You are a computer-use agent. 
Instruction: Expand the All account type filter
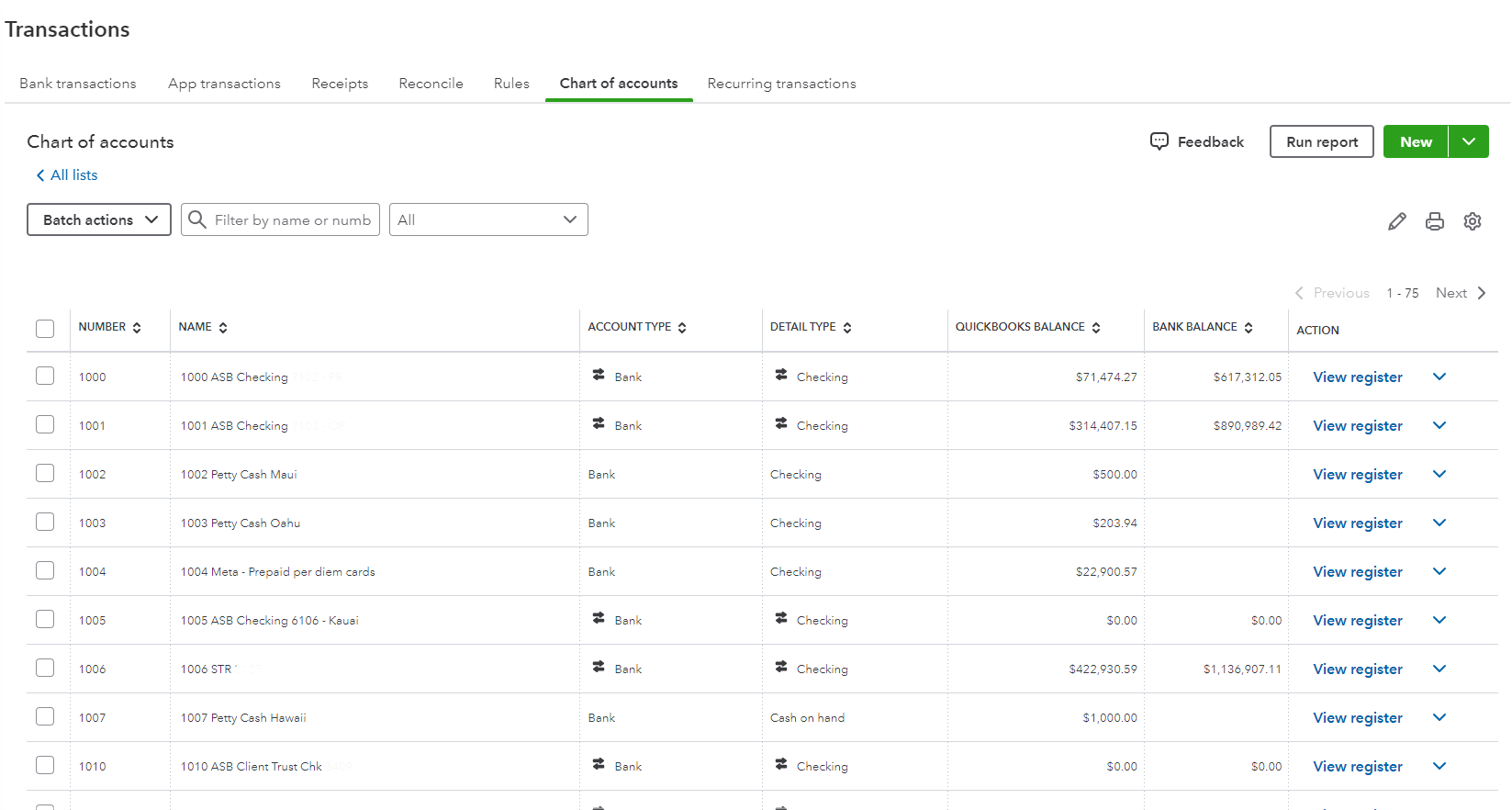[x=488, y=219]
